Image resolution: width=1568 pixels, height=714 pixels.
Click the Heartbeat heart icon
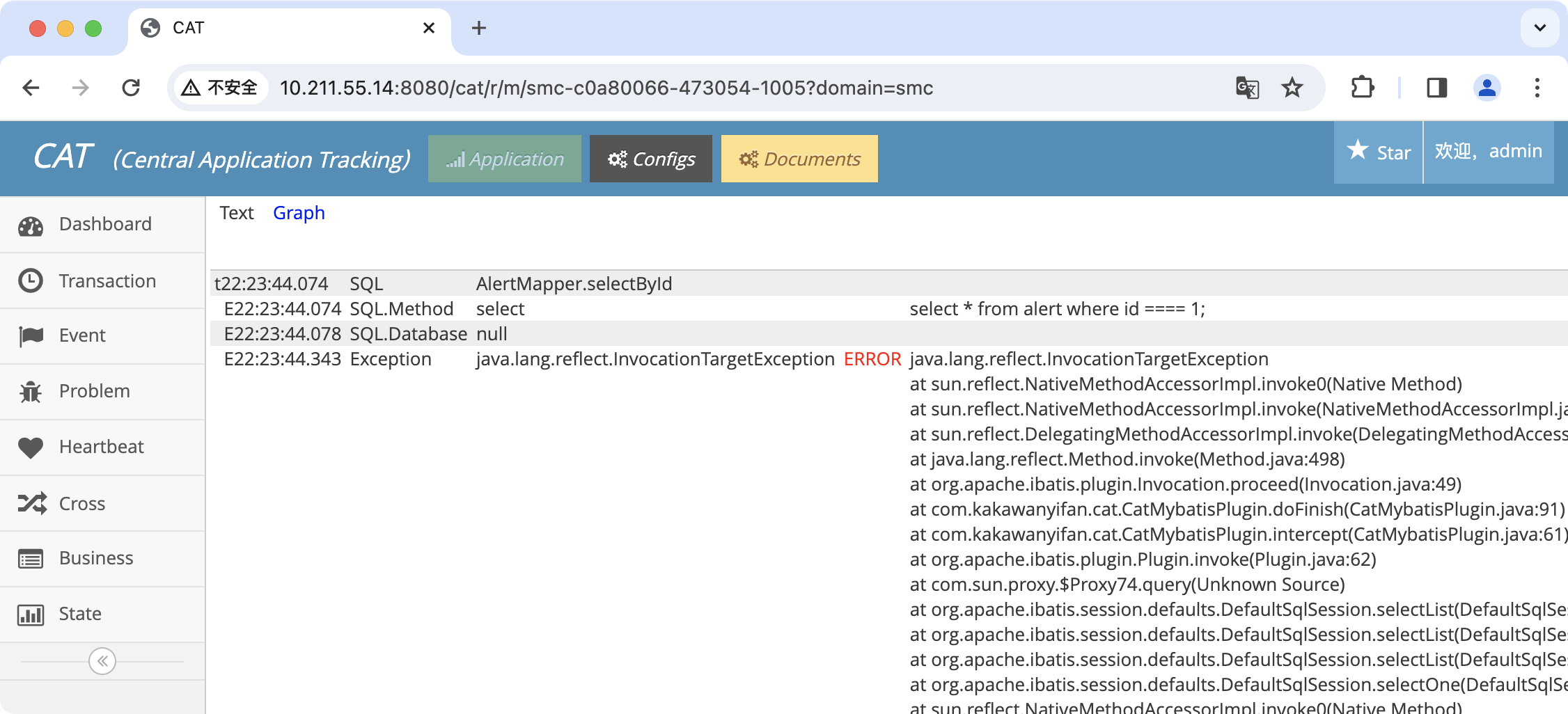pyautogui.click(x=31, y=447)
